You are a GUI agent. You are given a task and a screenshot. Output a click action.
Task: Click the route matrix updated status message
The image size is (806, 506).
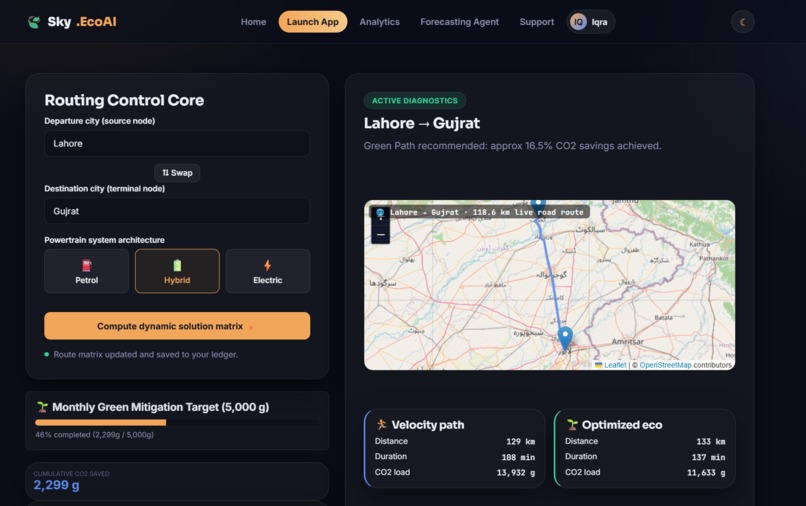145,354
